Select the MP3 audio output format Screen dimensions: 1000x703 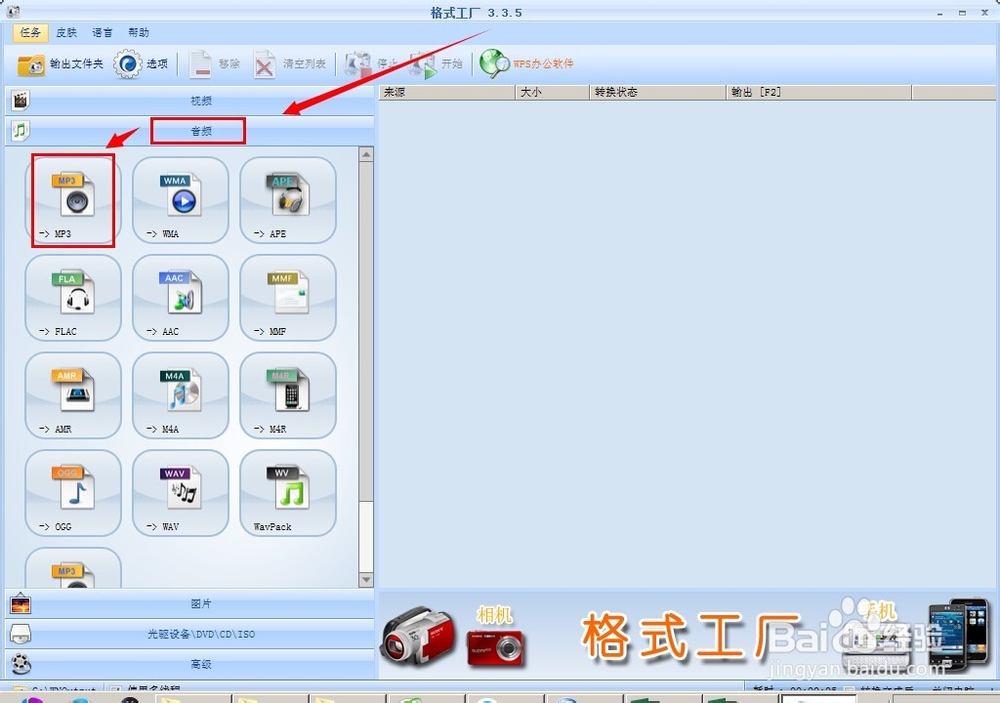tap(72, 200)
